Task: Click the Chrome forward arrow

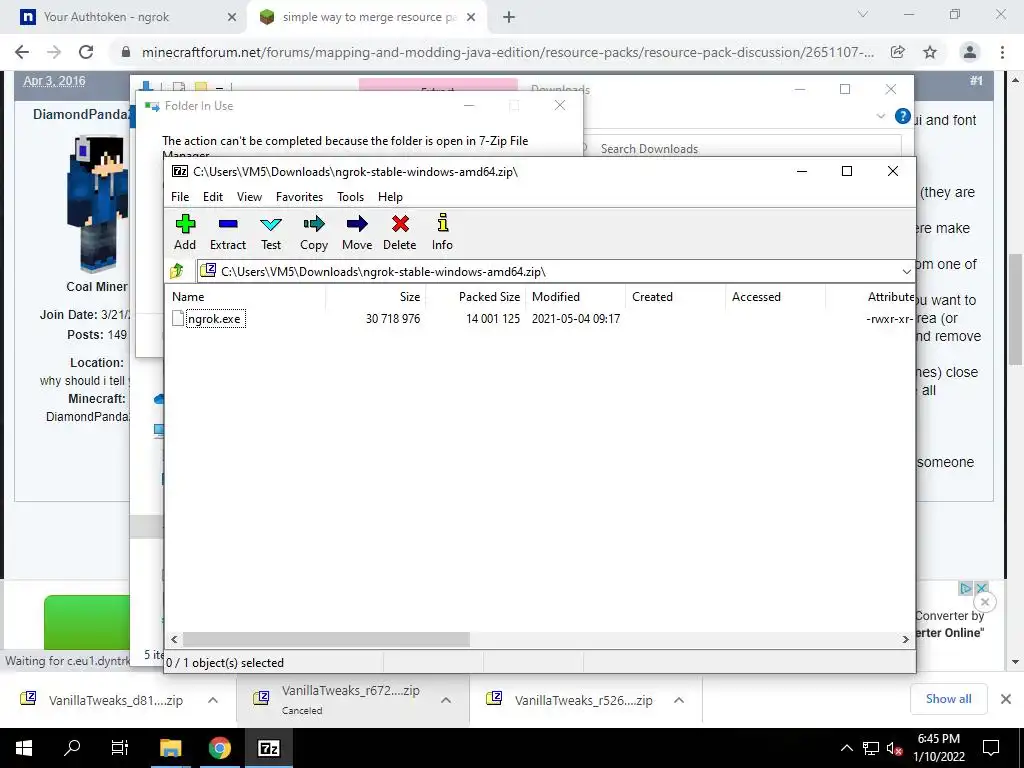Action: coord(54,52)
